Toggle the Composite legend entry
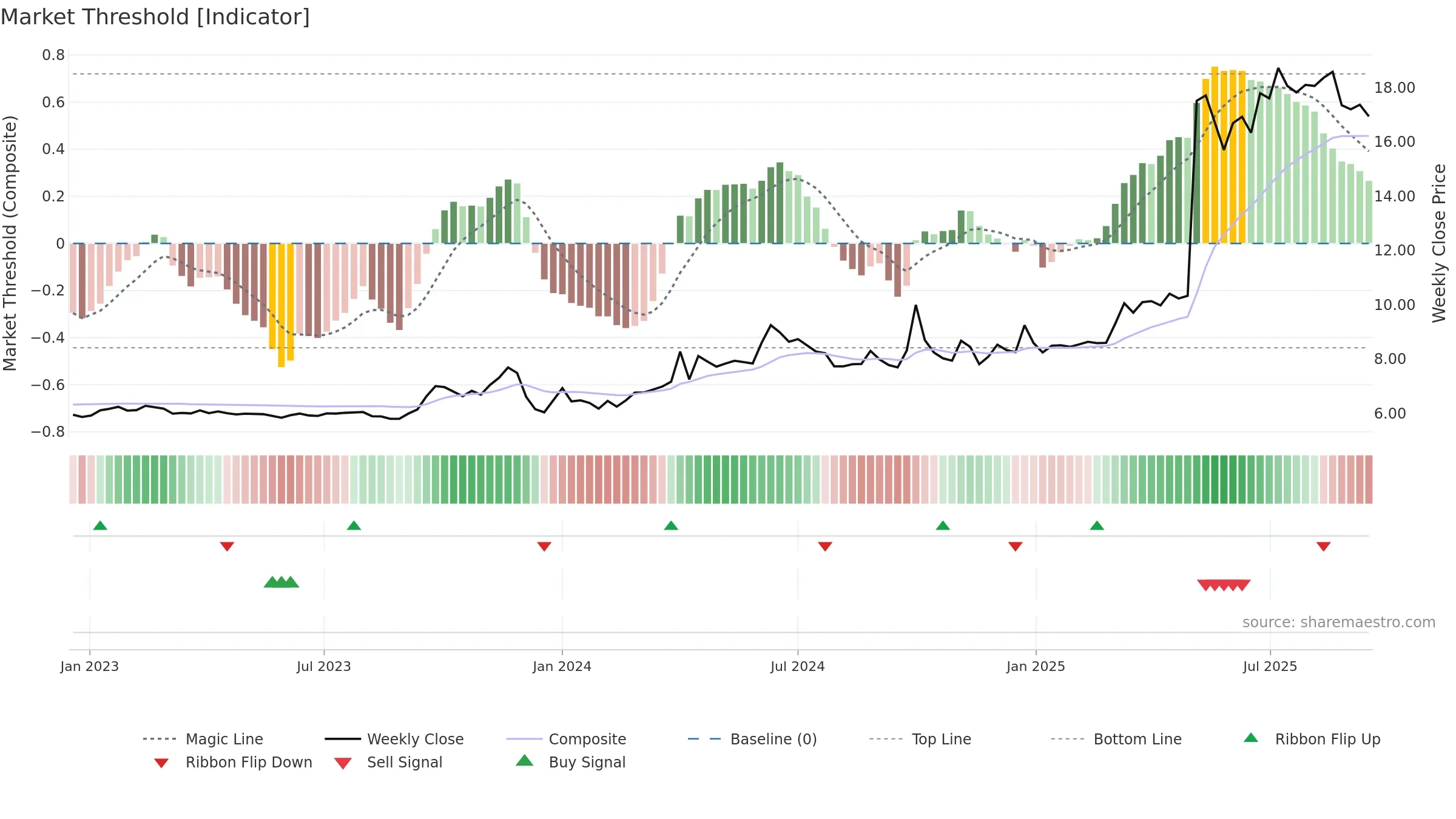The image size is (1456, 819). pos(566,739)
